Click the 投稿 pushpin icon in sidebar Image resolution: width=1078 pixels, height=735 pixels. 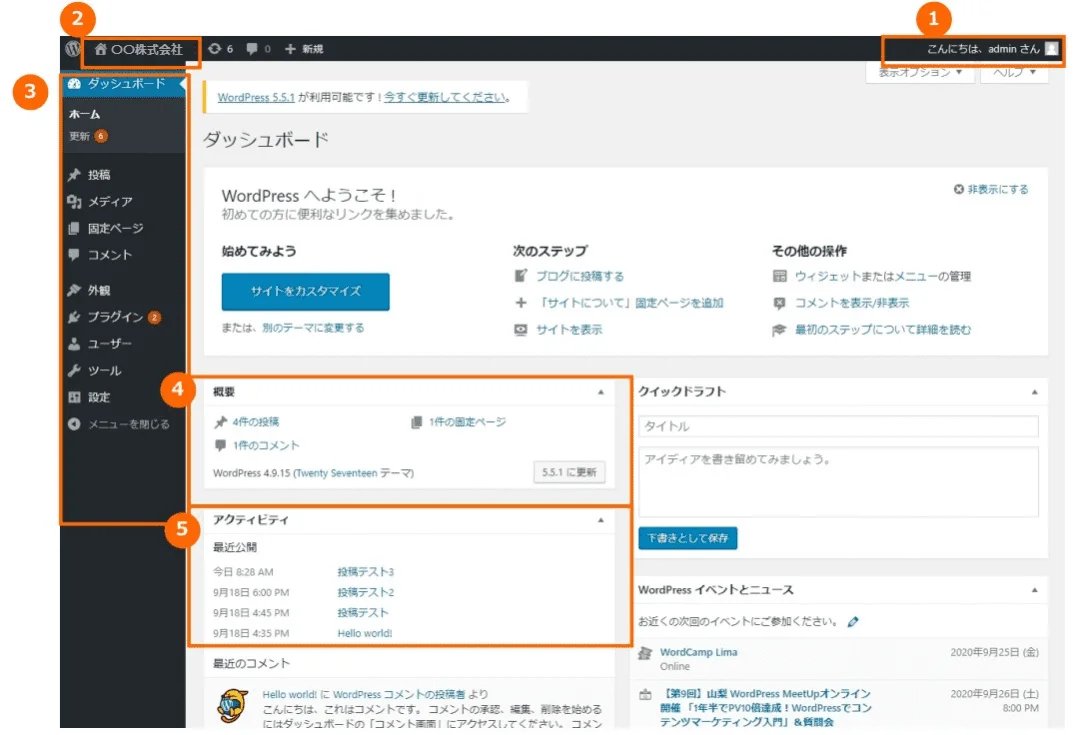(74, 175)
